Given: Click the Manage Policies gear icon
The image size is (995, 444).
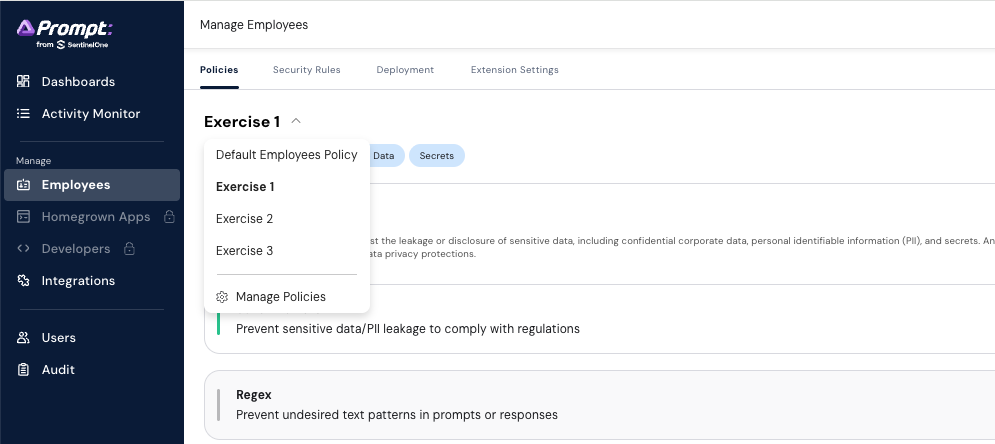Looking at the screenshot, I should (x=223, y=297).
